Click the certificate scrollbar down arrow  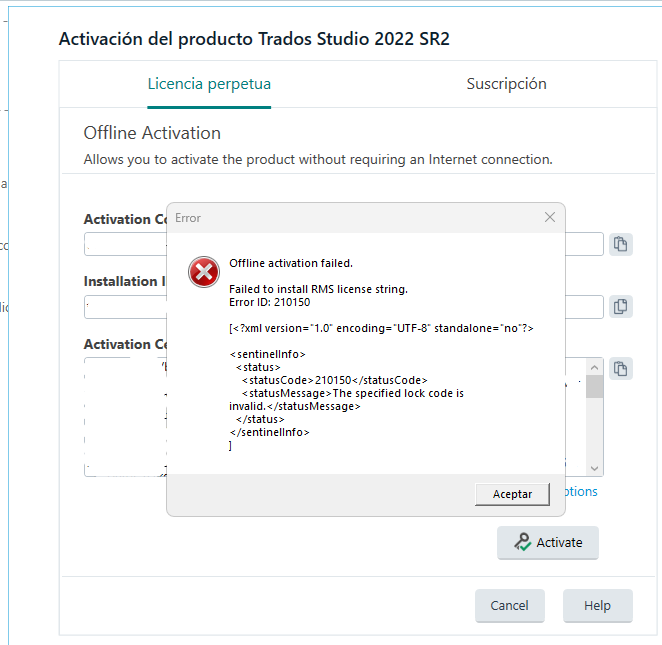[594, 468]
